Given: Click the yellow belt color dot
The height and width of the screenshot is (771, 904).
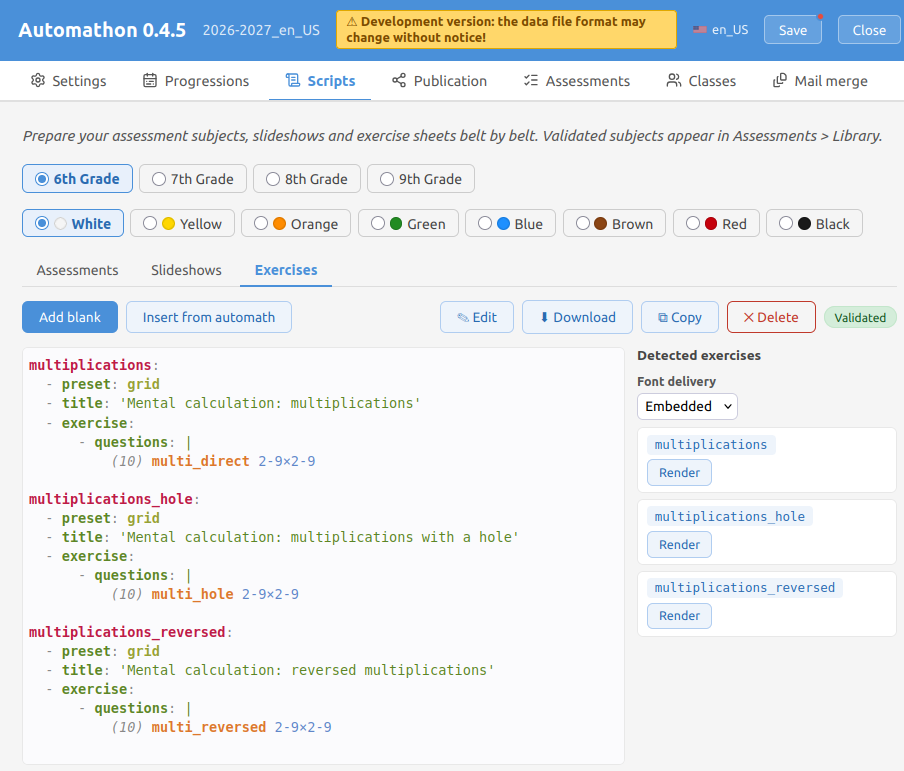Looking at the screenshot, I should click(x=168, y=224).
